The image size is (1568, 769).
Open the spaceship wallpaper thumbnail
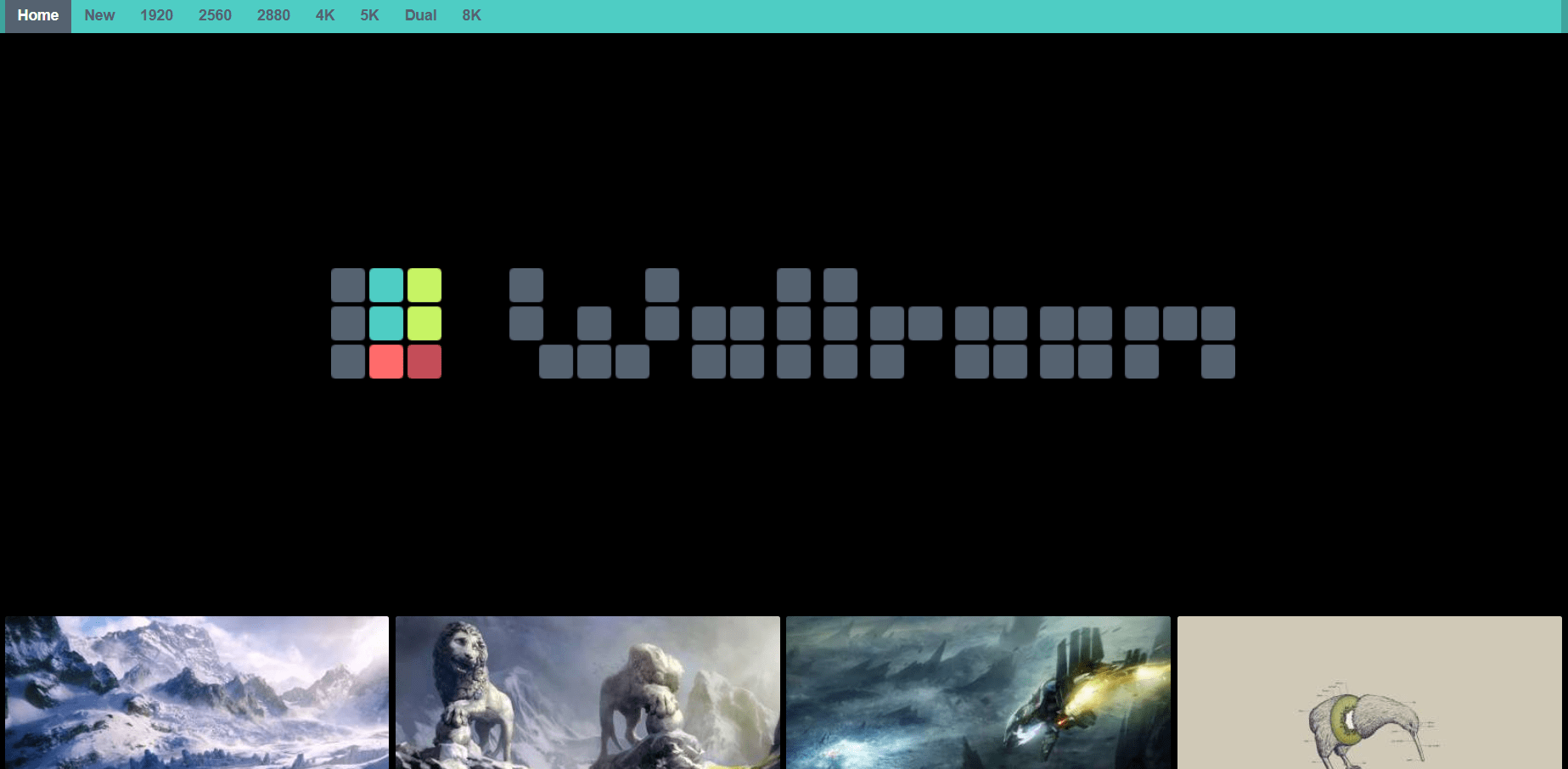pyautogui.click(x=978, y=693)
